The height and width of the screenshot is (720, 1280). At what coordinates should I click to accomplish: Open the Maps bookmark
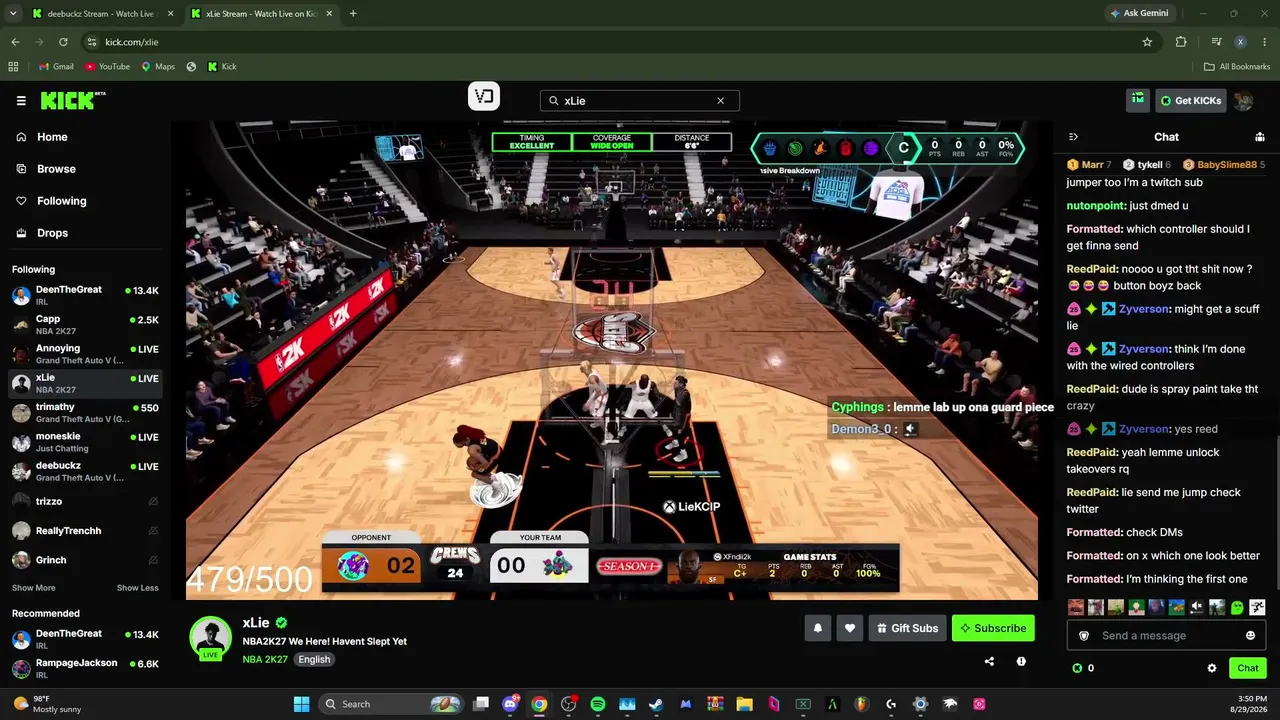[x=158, y=67]
